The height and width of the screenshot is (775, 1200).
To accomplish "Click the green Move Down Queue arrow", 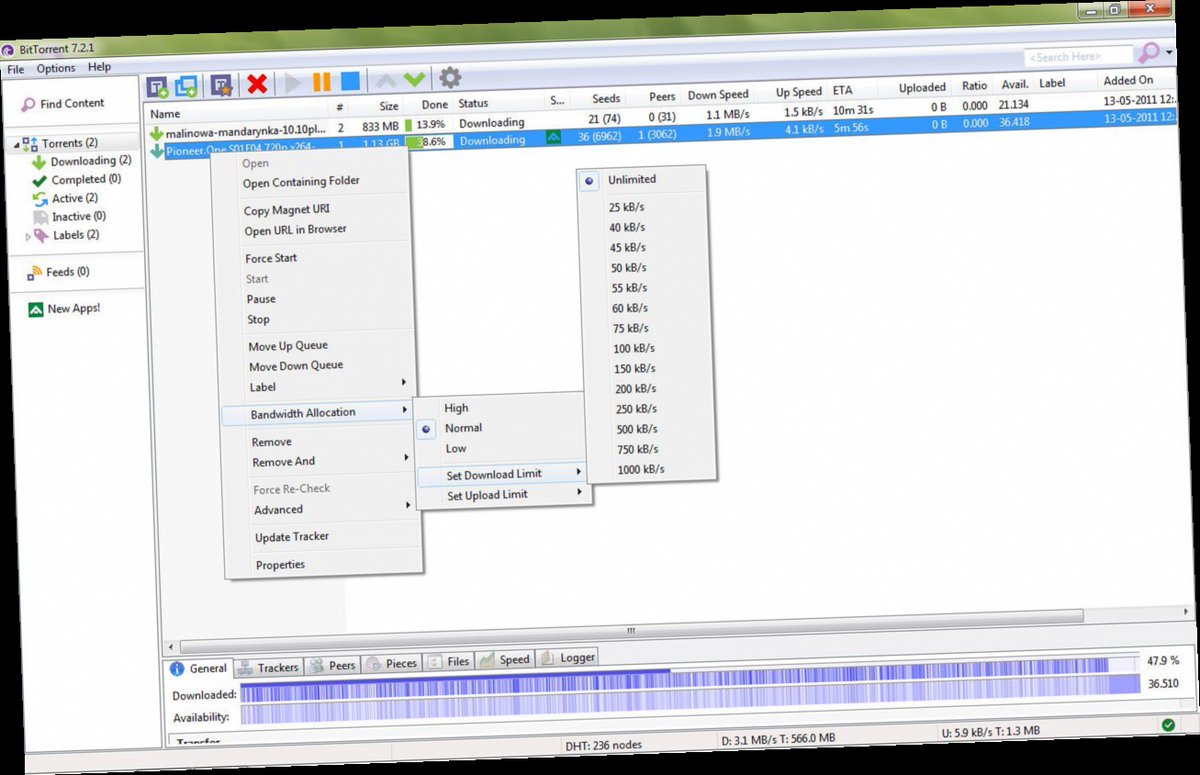I will [414, 79].
